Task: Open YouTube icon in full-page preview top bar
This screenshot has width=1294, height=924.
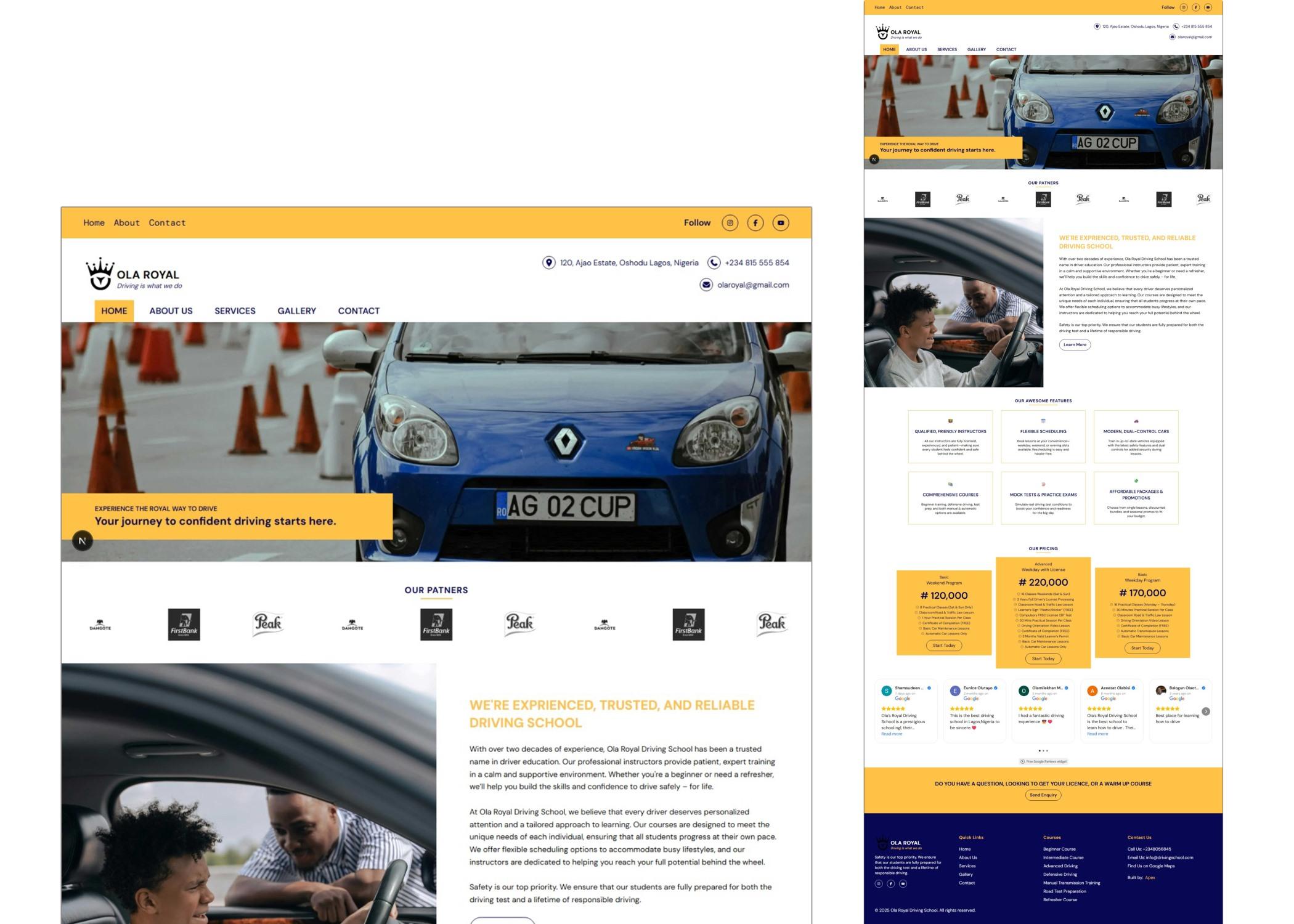Action: coord(1208,7)
